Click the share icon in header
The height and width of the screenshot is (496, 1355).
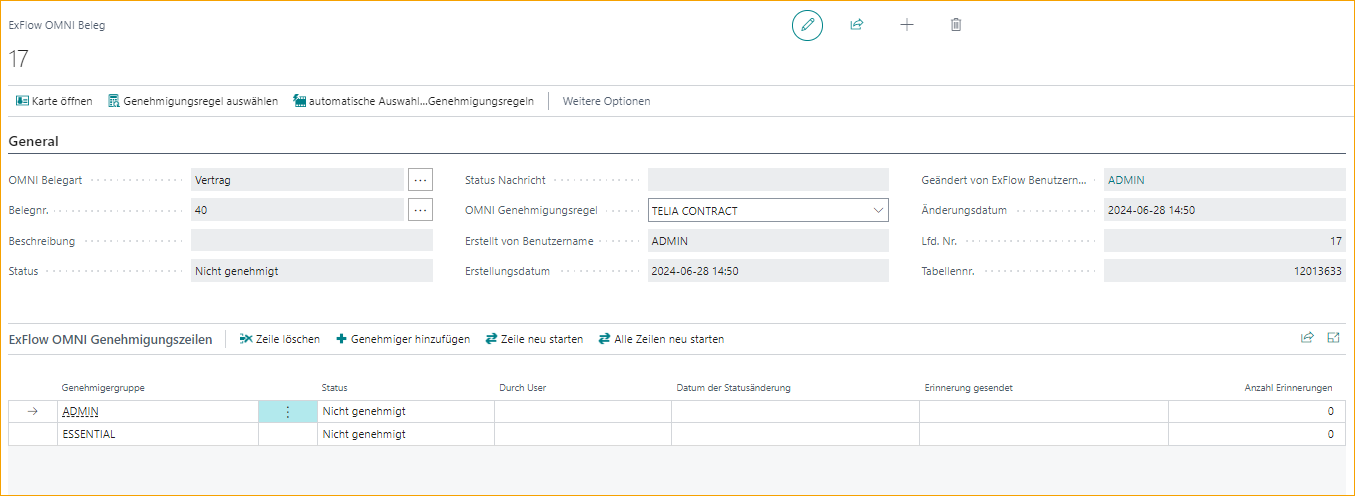click(x=857, y=25)
